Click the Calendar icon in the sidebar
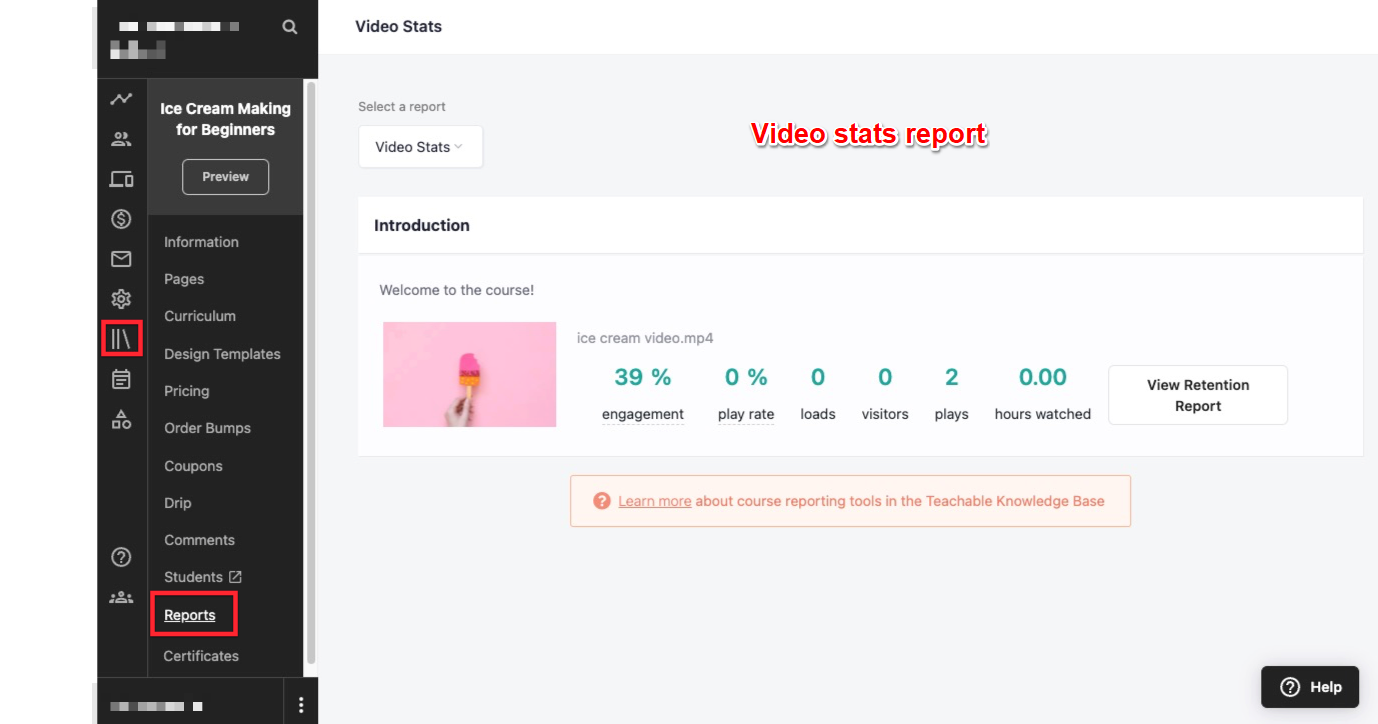 (121, 379)
